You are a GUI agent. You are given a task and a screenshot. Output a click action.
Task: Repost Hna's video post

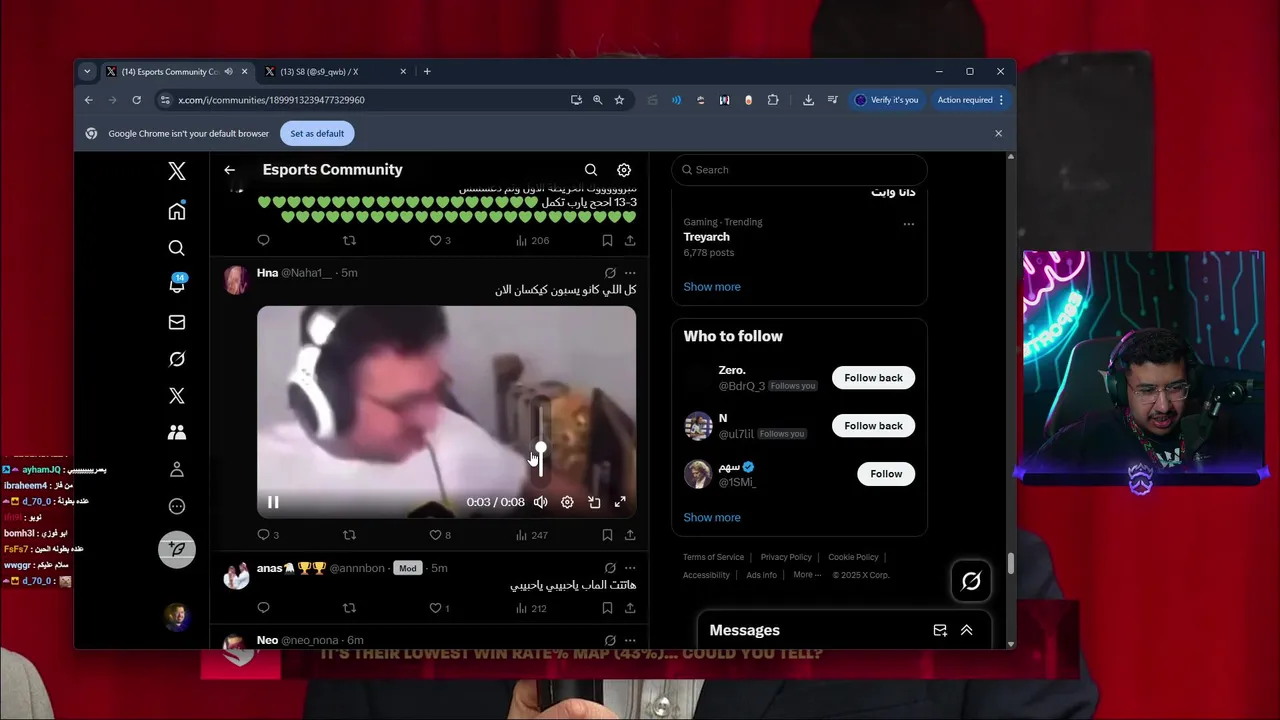(349, 535)
